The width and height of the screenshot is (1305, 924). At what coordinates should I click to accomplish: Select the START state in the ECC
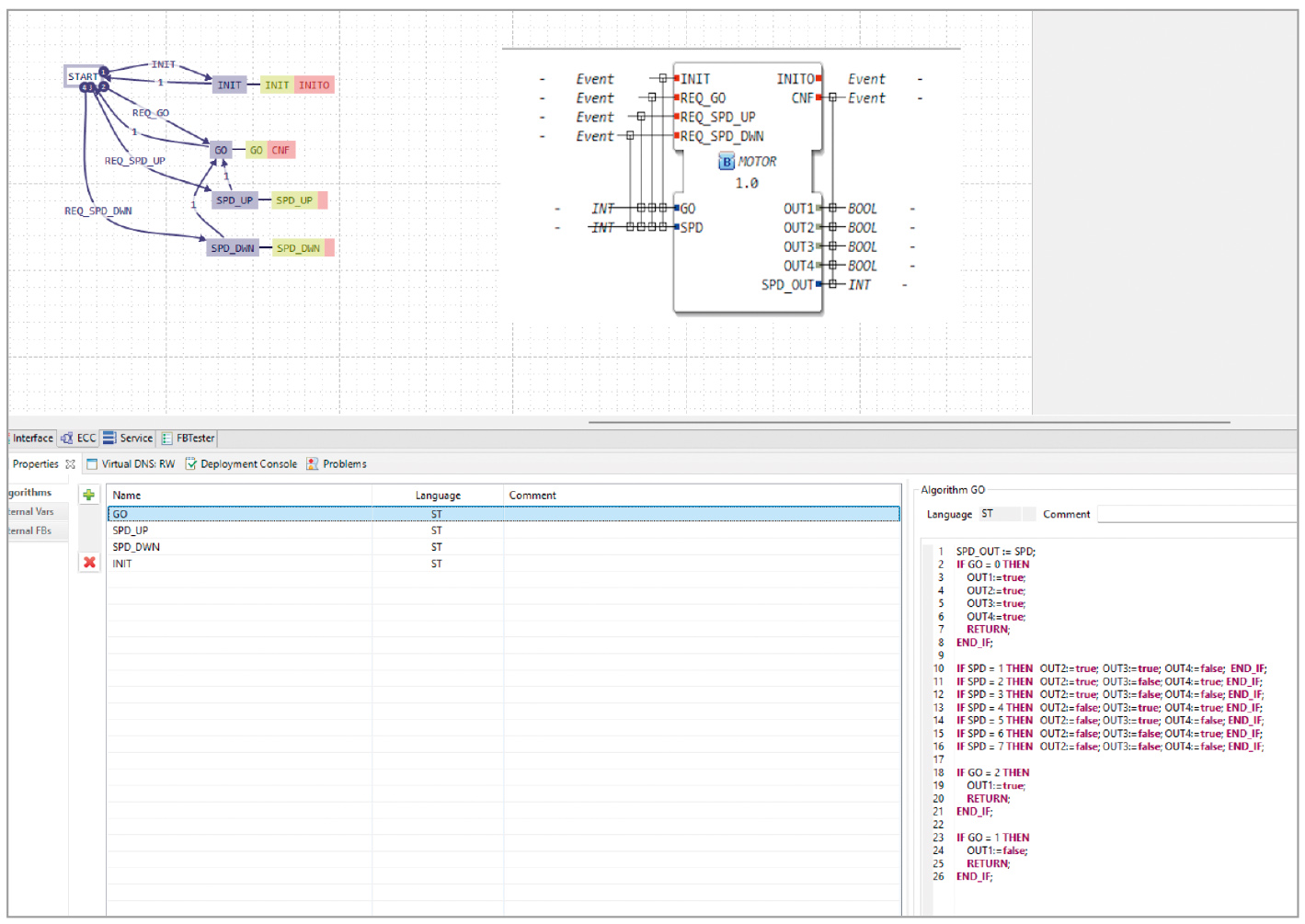click(82, 76)
